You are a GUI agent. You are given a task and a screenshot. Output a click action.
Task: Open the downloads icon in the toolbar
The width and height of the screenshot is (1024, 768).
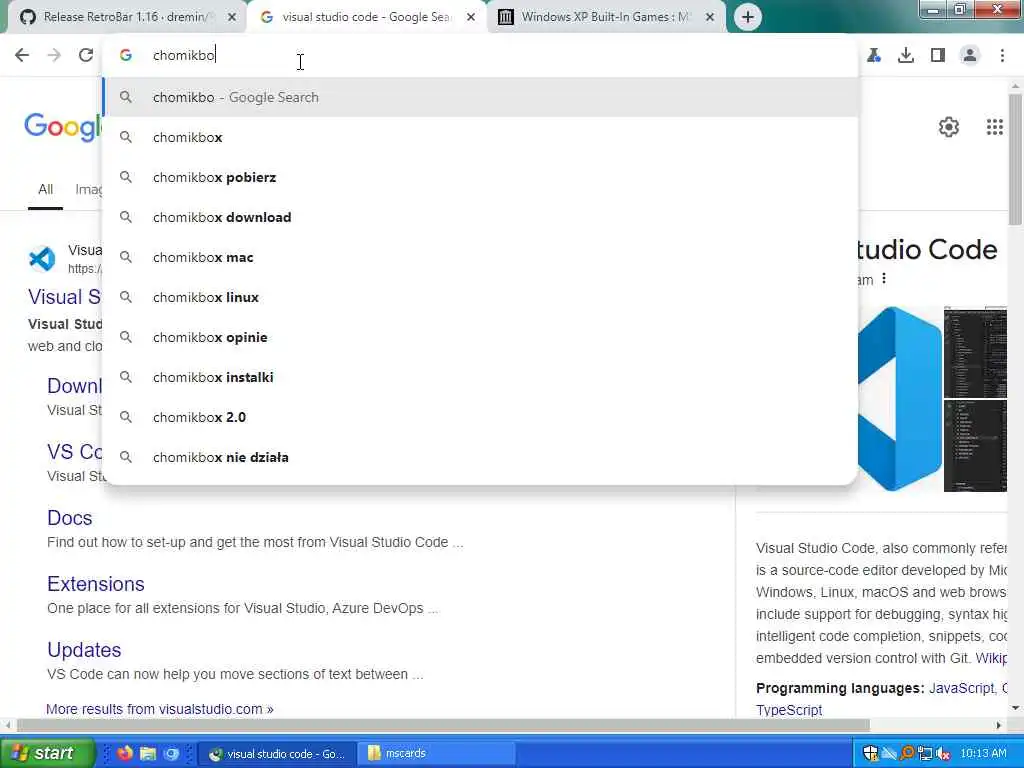point(906,56)
